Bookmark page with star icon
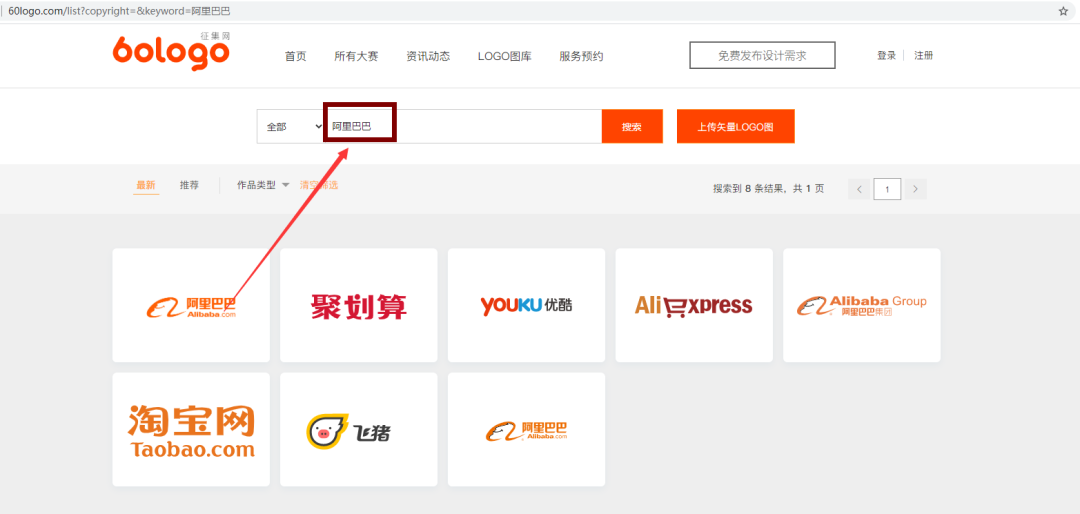 [x=1063, y=11]
